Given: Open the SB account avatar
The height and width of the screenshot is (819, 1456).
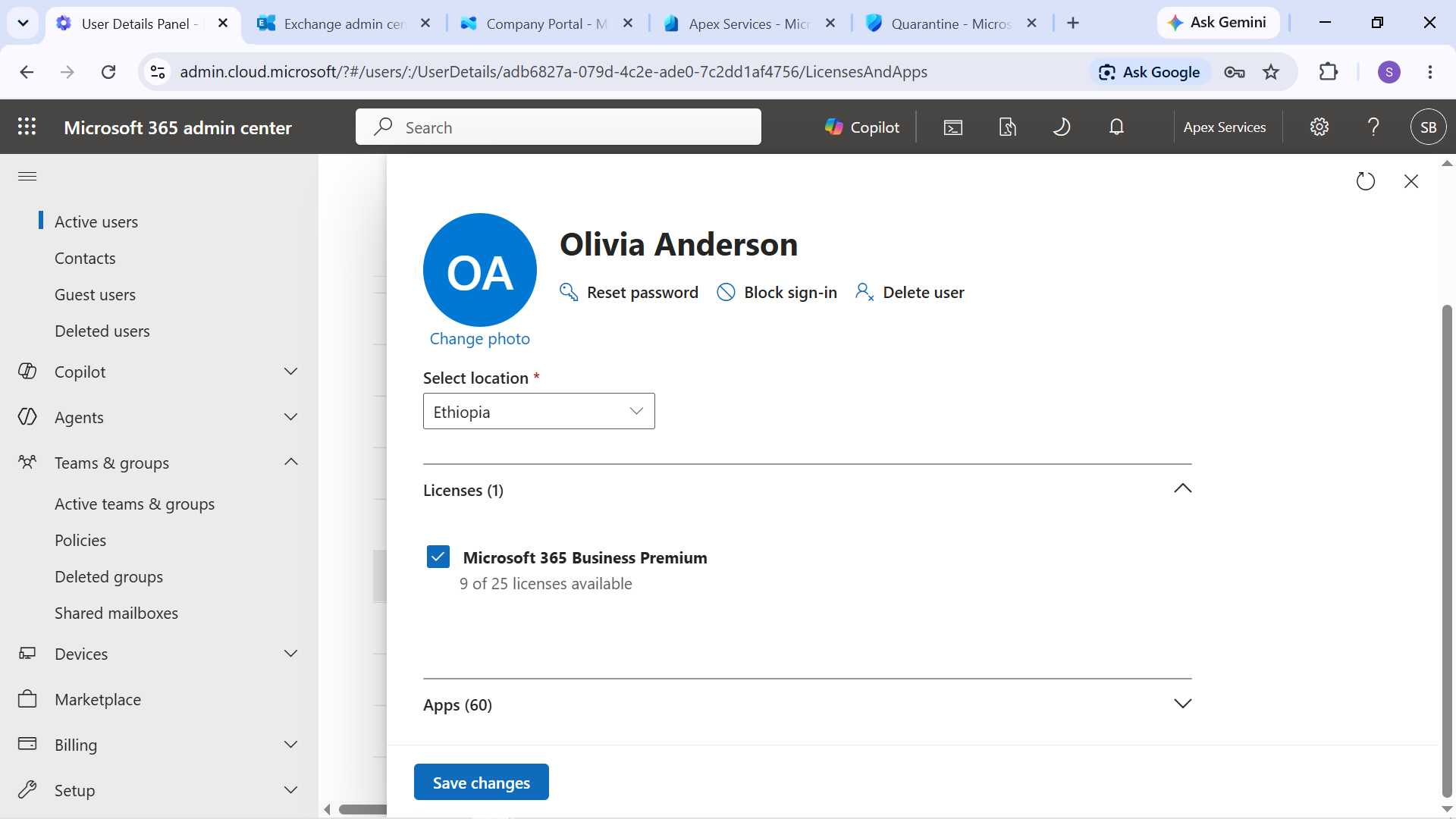Looking at the screenshot, I should pos(1428,127).
